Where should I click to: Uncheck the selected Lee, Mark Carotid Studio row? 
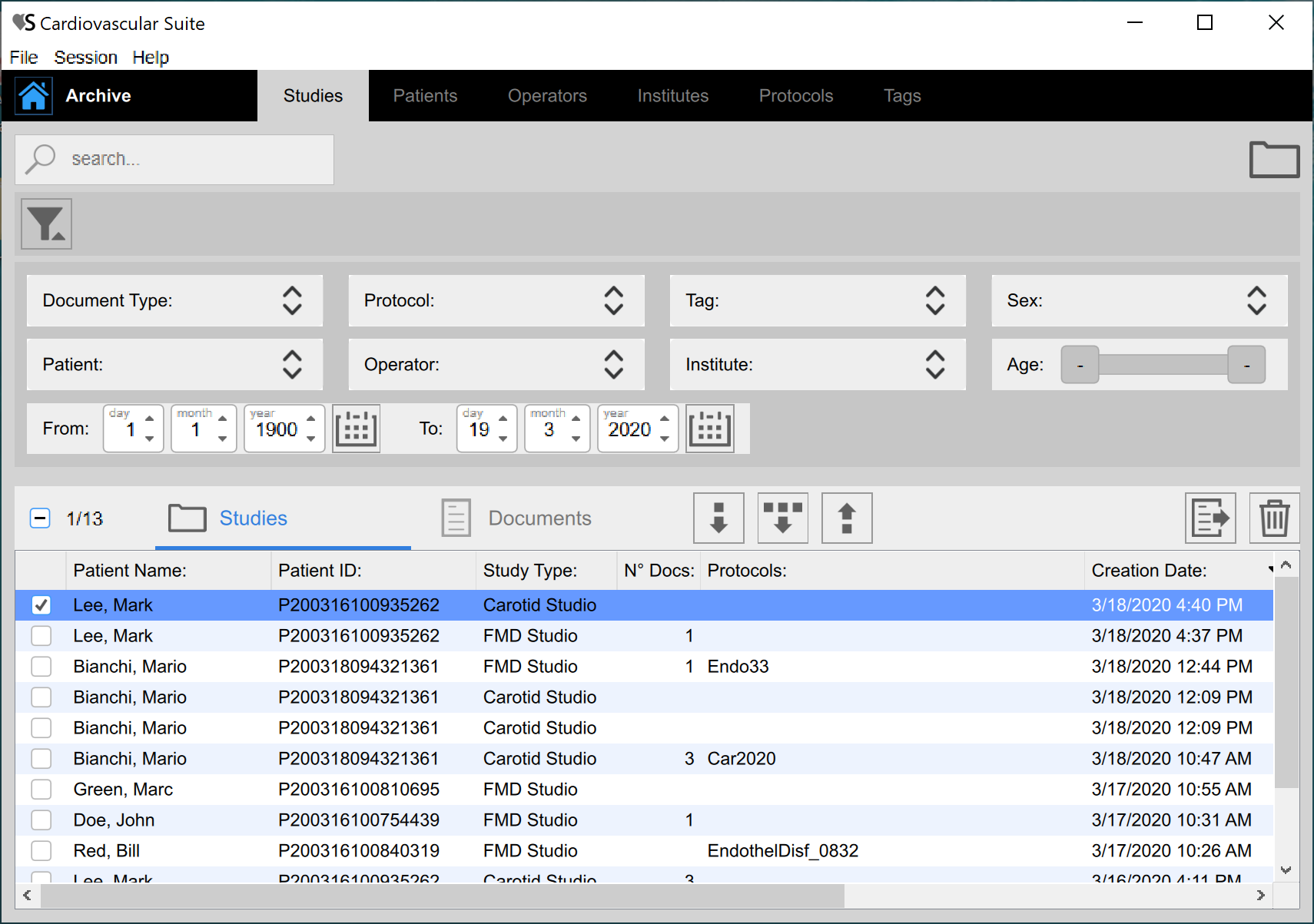click(41, 605)
